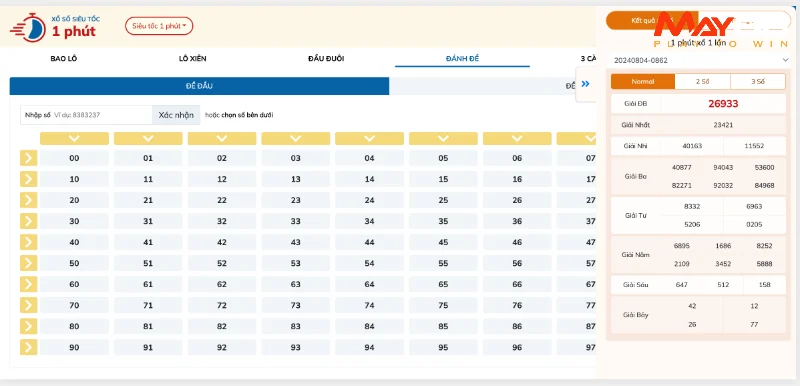
Task: Pick number 55 in the grid
Action: point(443,263)
